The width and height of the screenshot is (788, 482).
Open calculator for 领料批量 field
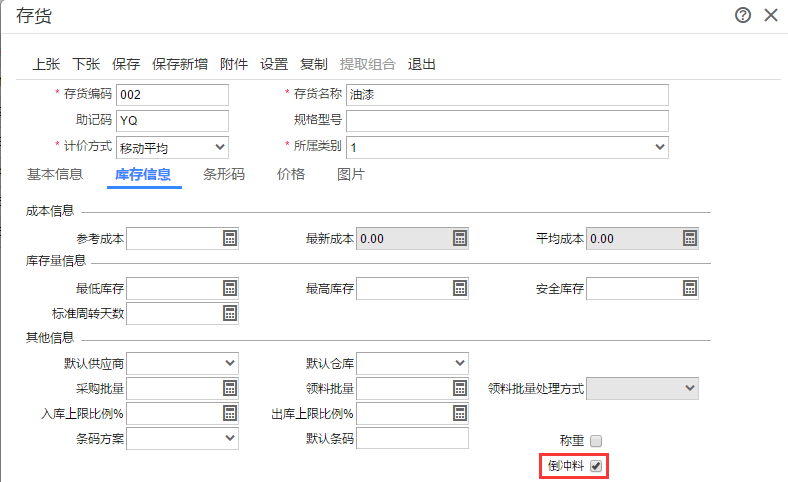[460, 388]
